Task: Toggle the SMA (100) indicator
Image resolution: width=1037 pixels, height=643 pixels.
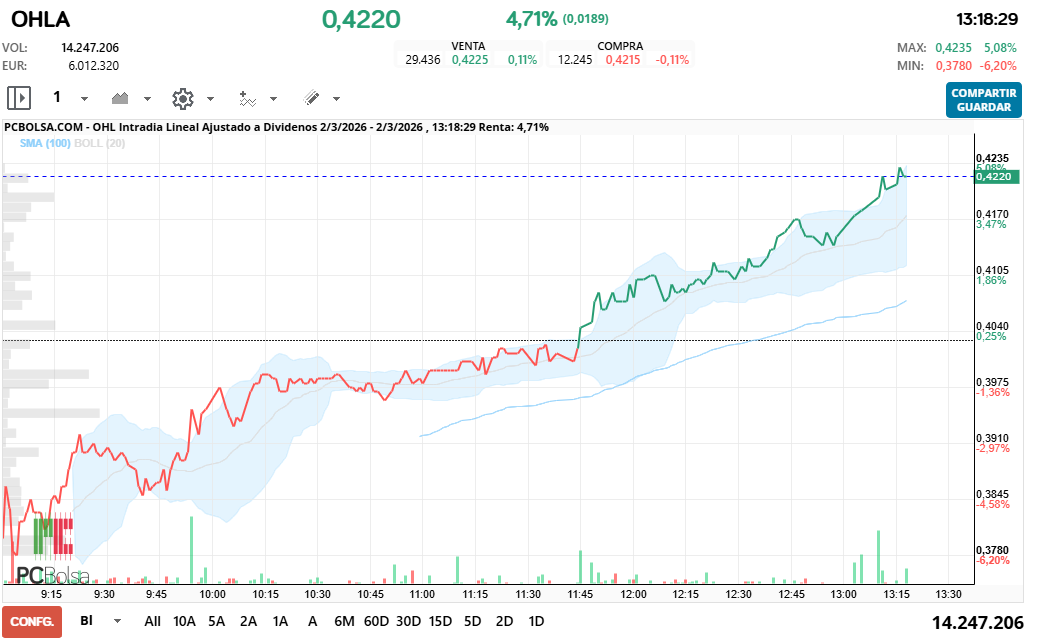Action: [46, 143]
